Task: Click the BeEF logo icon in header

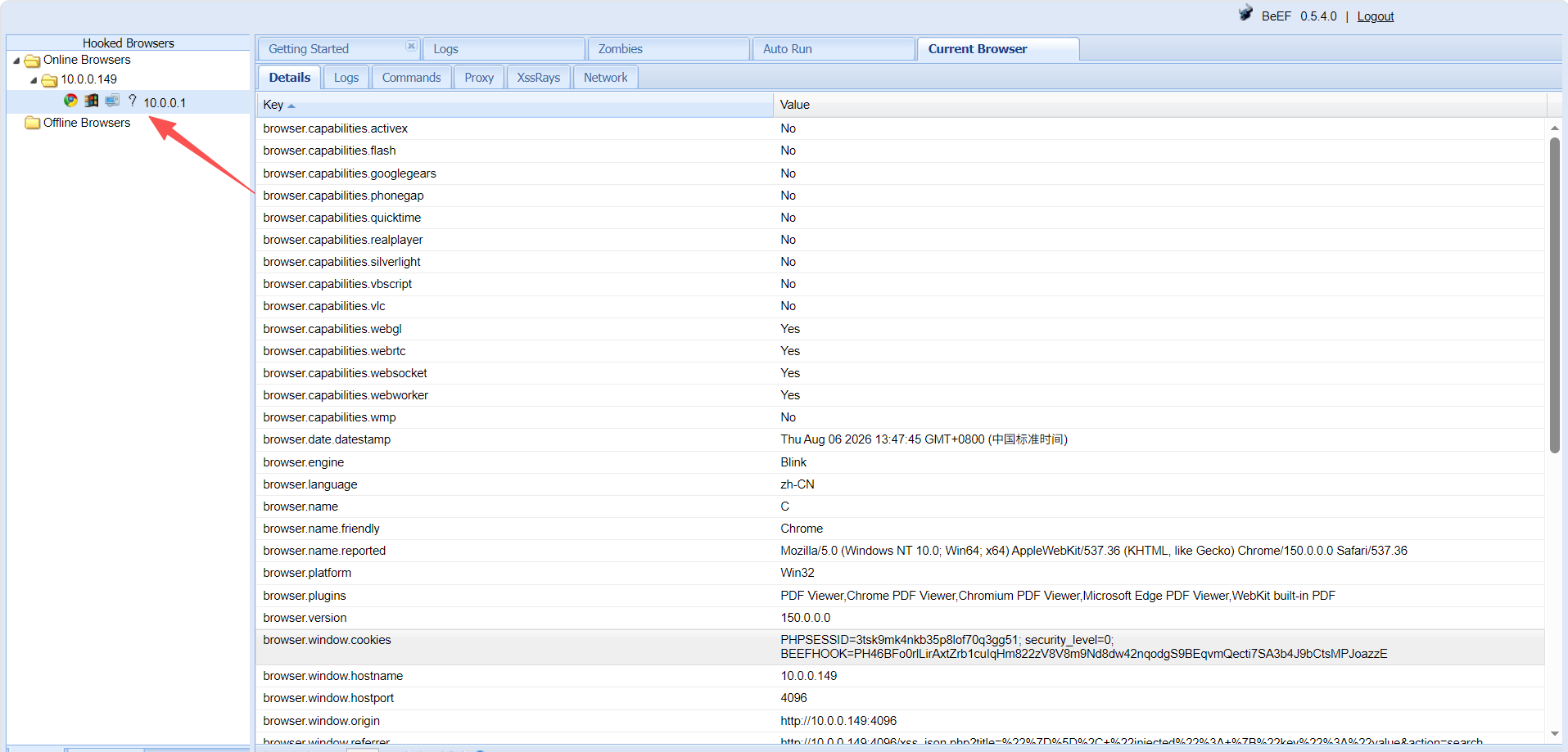Action: pyautogui.click(x=1245, y=13)
